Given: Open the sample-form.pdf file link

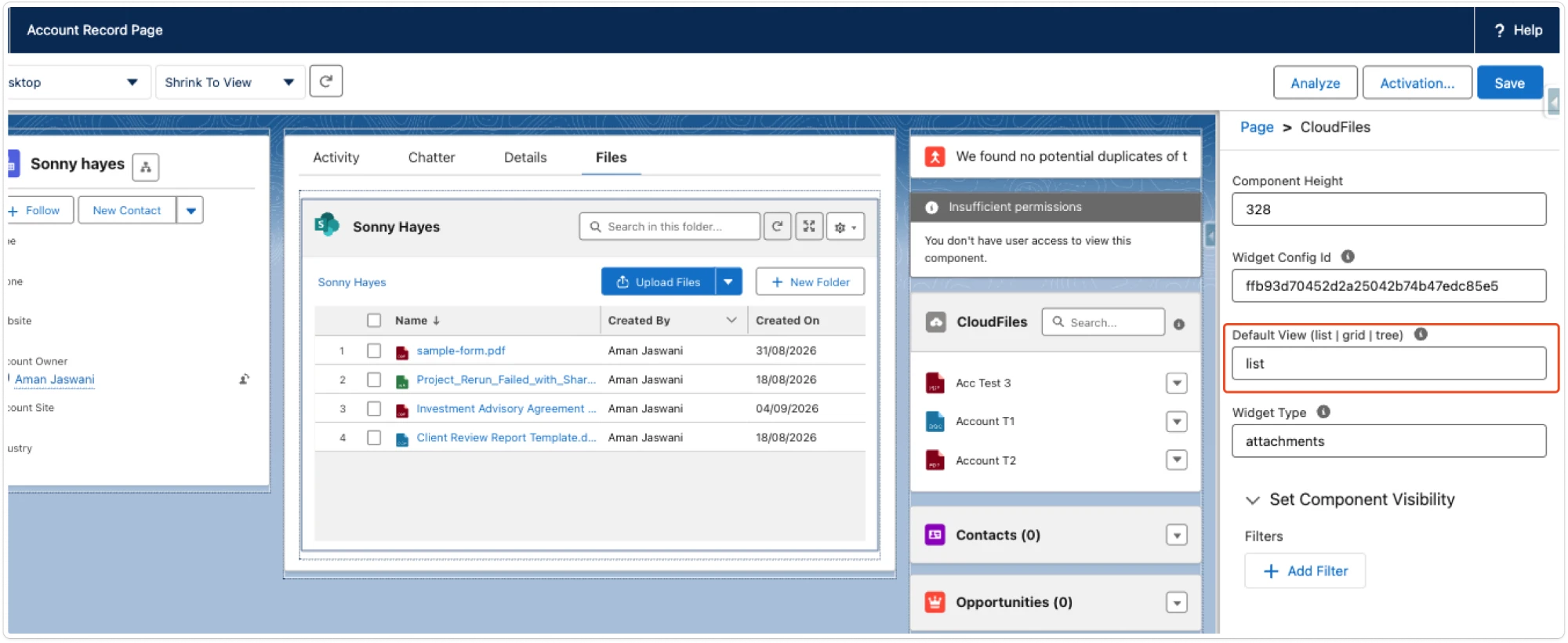Looking at the screenshot, I should click(x=461, y=351).
